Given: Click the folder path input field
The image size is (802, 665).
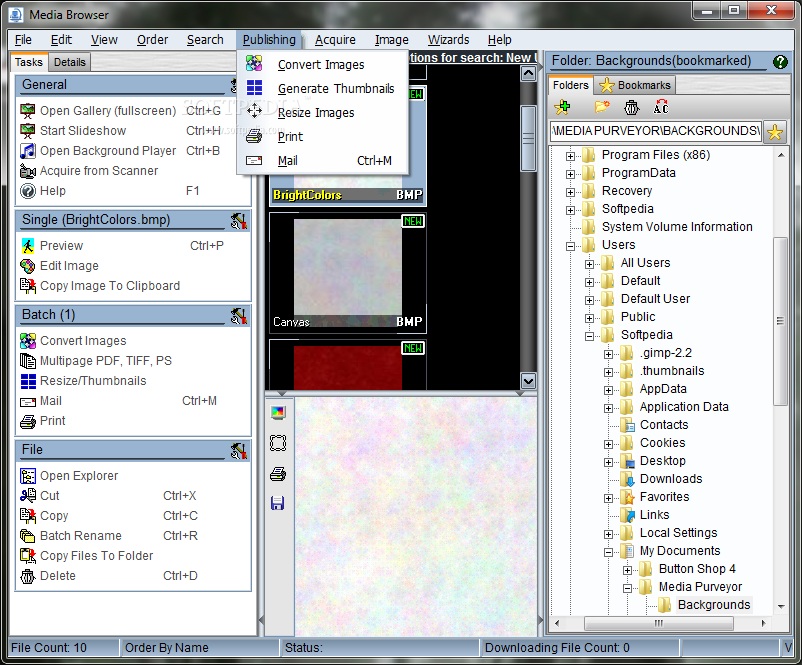Looking at the screenshot, I should click(655, 131).
